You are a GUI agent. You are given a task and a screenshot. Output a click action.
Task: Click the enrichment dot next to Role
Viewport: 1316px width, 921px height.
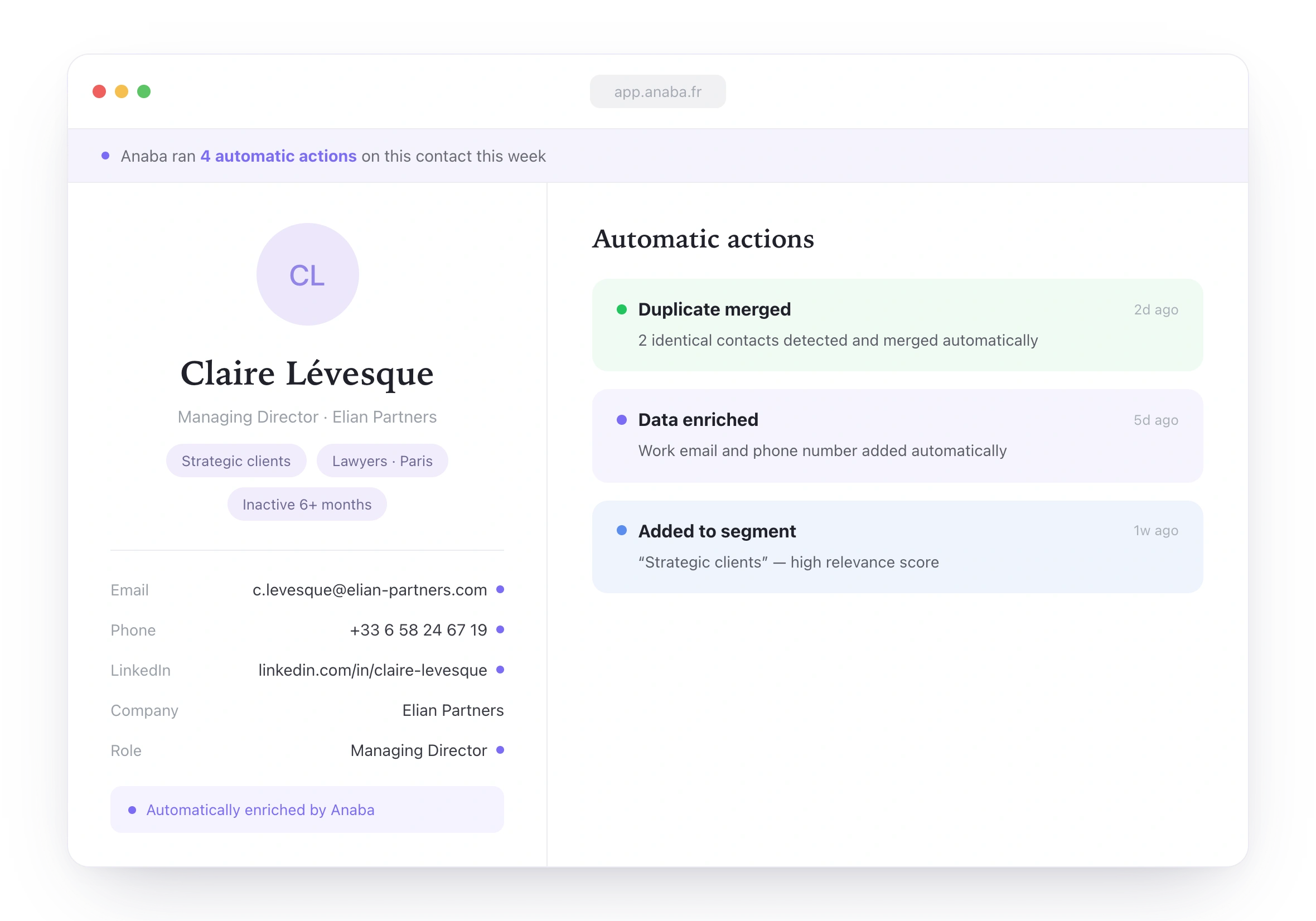[x=500, y=750]
